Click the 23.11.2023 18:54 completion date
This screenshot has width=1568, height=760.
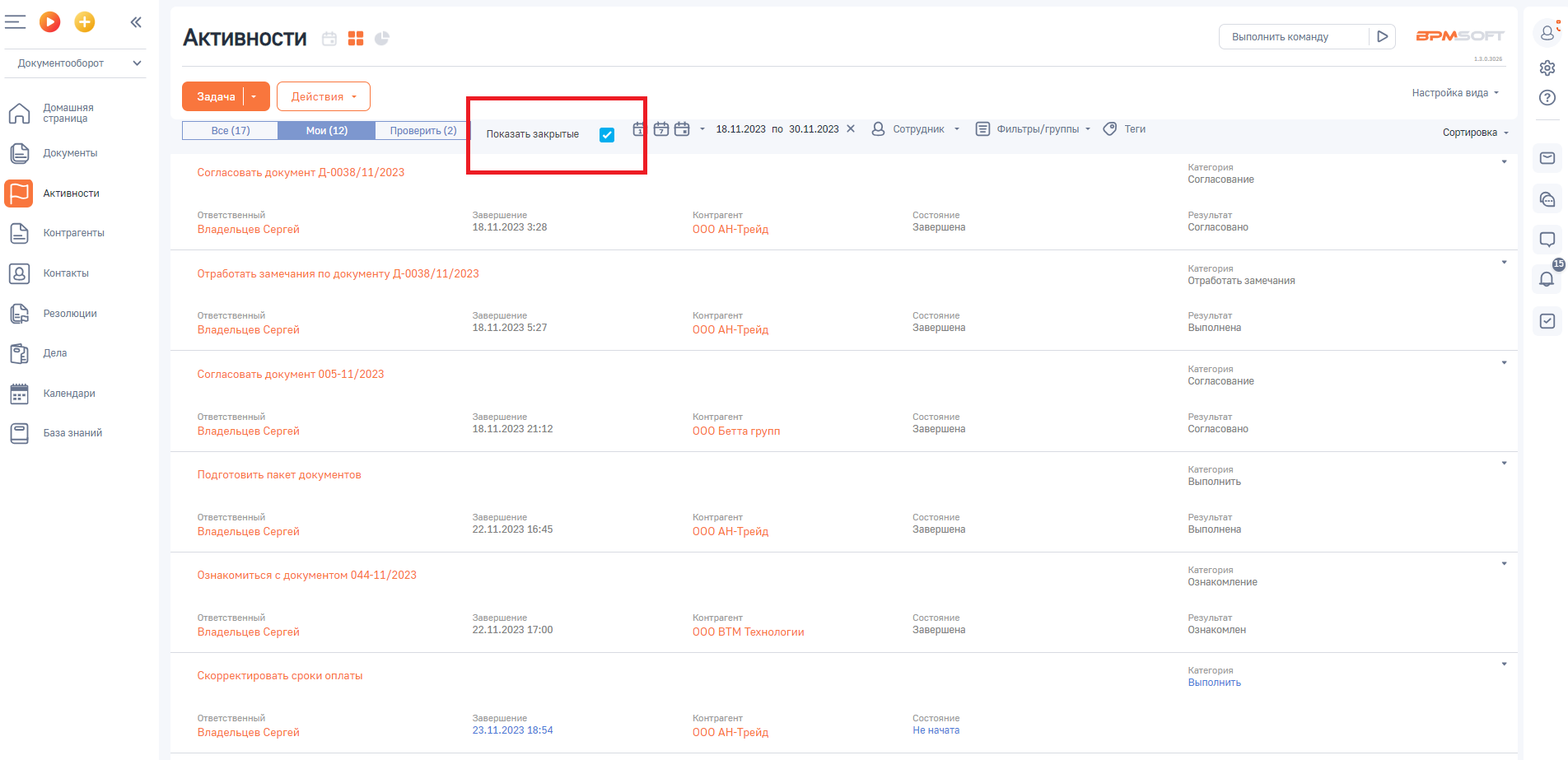pyautogui.click(x=512, y=730)
